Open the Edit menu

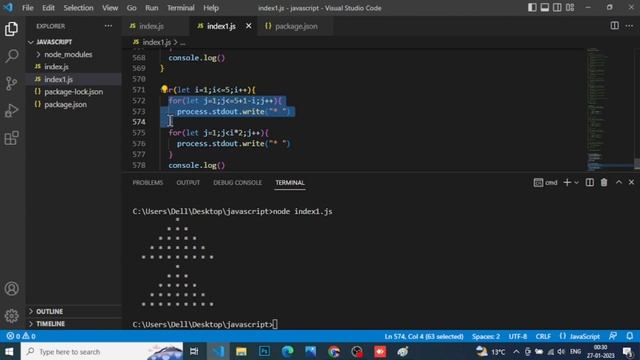pos(48,8)
